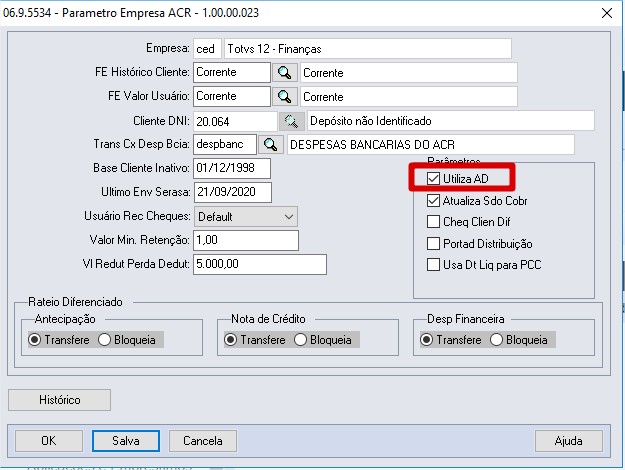
Task: Select Transfere under Nota de Crédito
Action: (230, 340)
